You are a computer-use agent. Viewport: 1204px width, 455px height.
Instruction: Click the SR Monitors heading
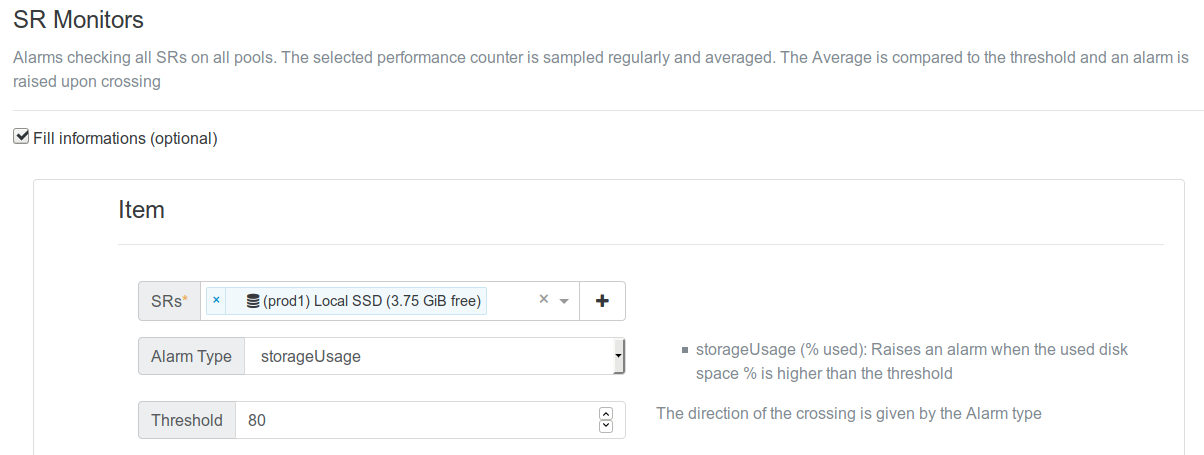(x=79, y=19)
